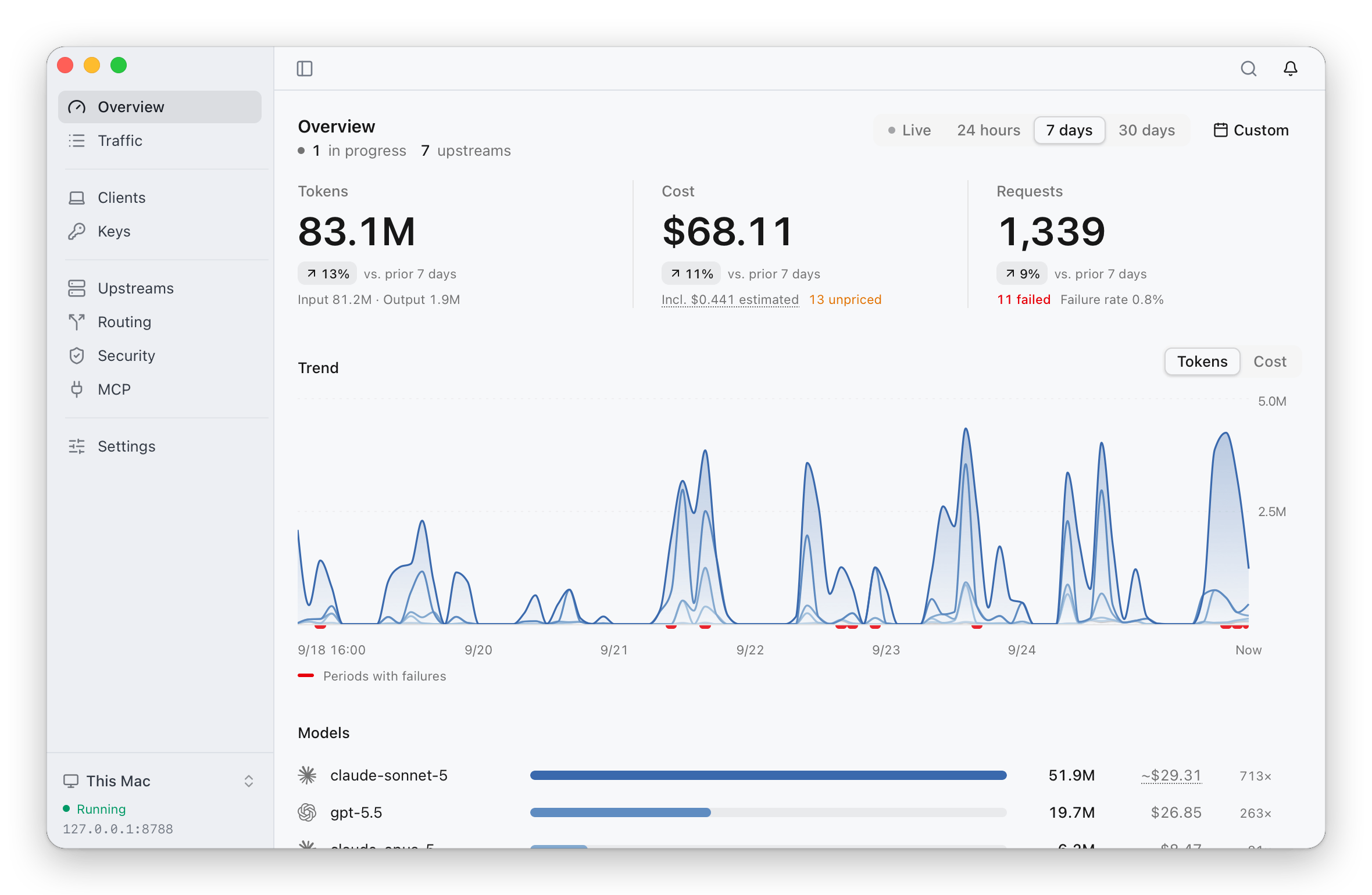Click the 713× request count
Screen dimensions: 1372x895
(x=1255, y=776)
